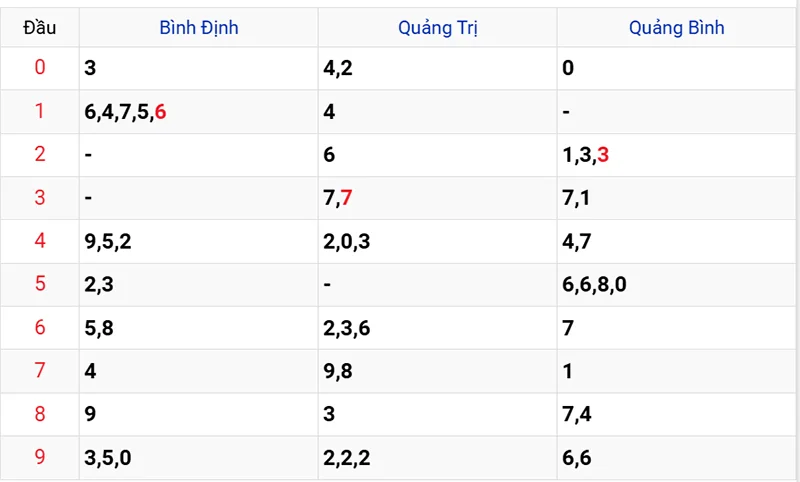Click the cell reading 2,2,2
The image size is (800, 482).
348,457
